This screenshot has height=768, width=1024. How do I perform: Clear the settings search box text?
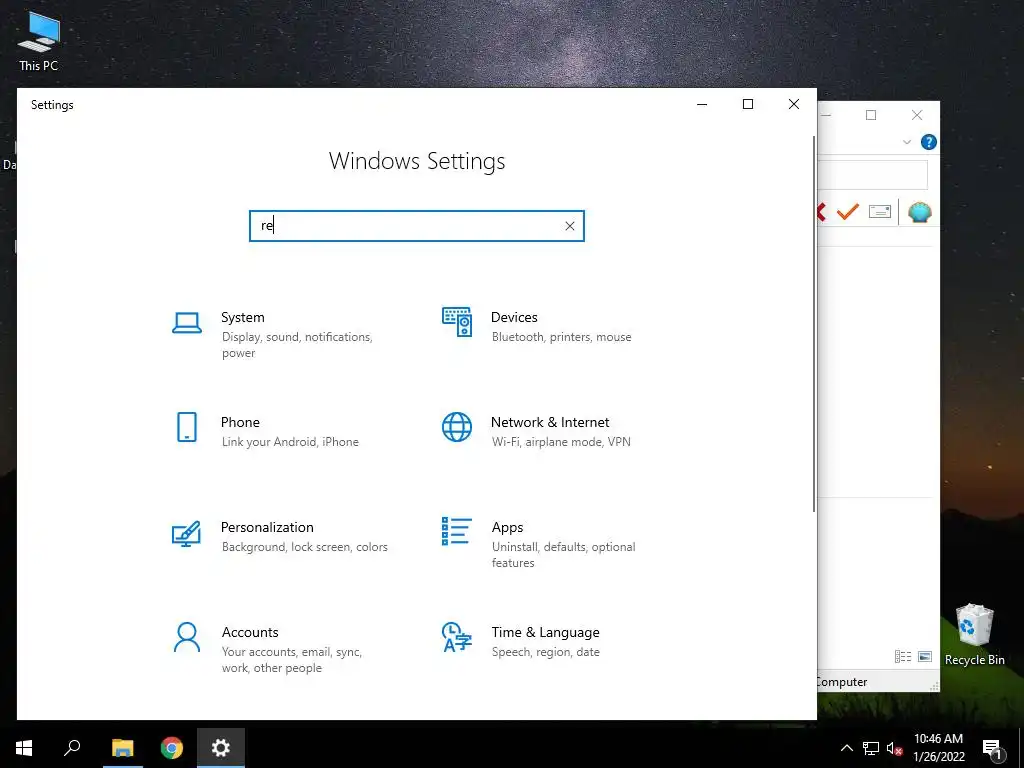click(x=569, y=226)
